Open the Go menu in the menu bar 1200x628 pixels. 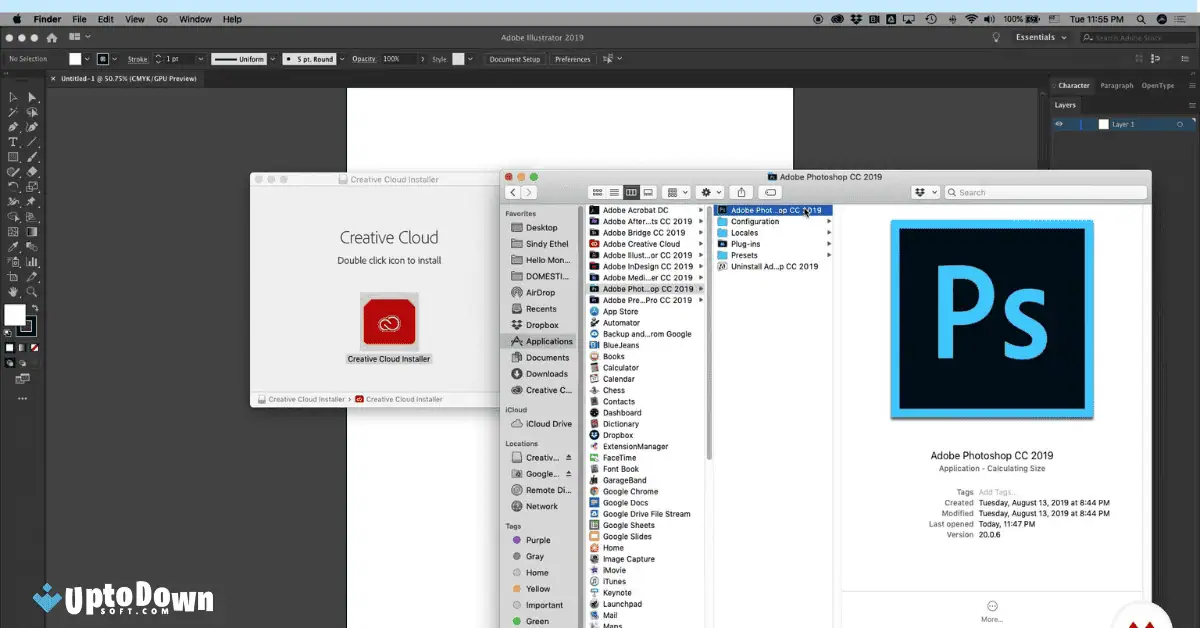tap(161, 18)
